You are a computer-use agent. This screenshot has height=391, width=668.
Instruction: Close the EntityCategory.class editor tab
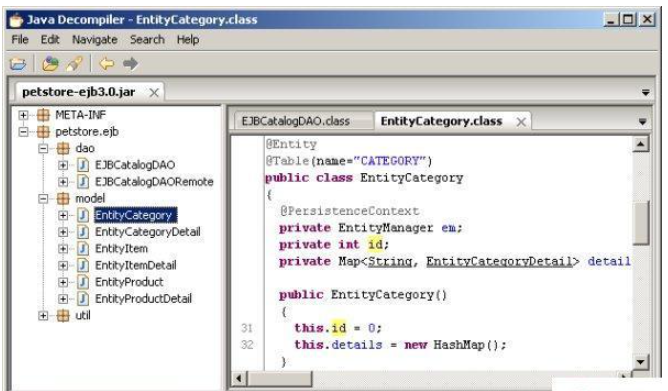[x=521, y=122]
